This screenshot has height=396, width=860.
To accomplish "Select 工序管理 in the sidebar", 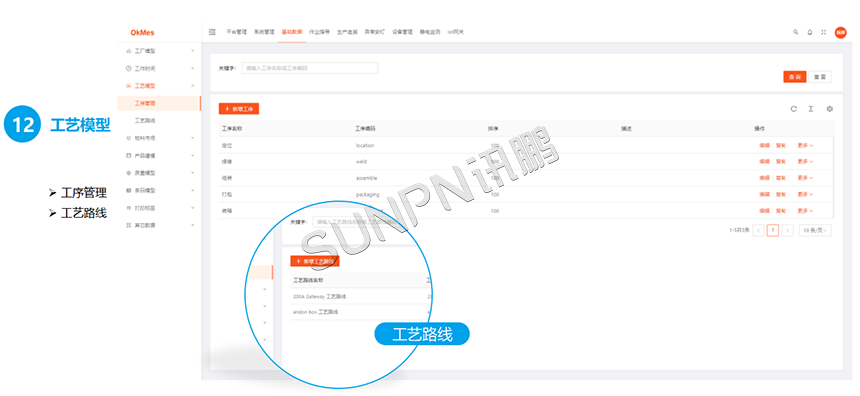I will [159, 103].
